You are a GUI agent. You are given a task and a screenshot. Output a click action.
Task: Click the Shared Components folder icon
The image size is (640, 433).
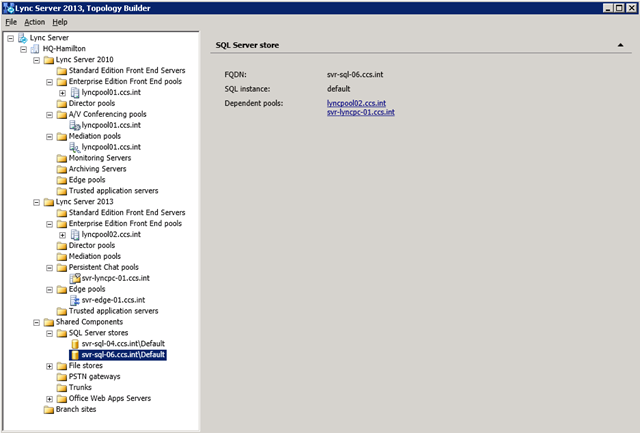tap(49, 322)
